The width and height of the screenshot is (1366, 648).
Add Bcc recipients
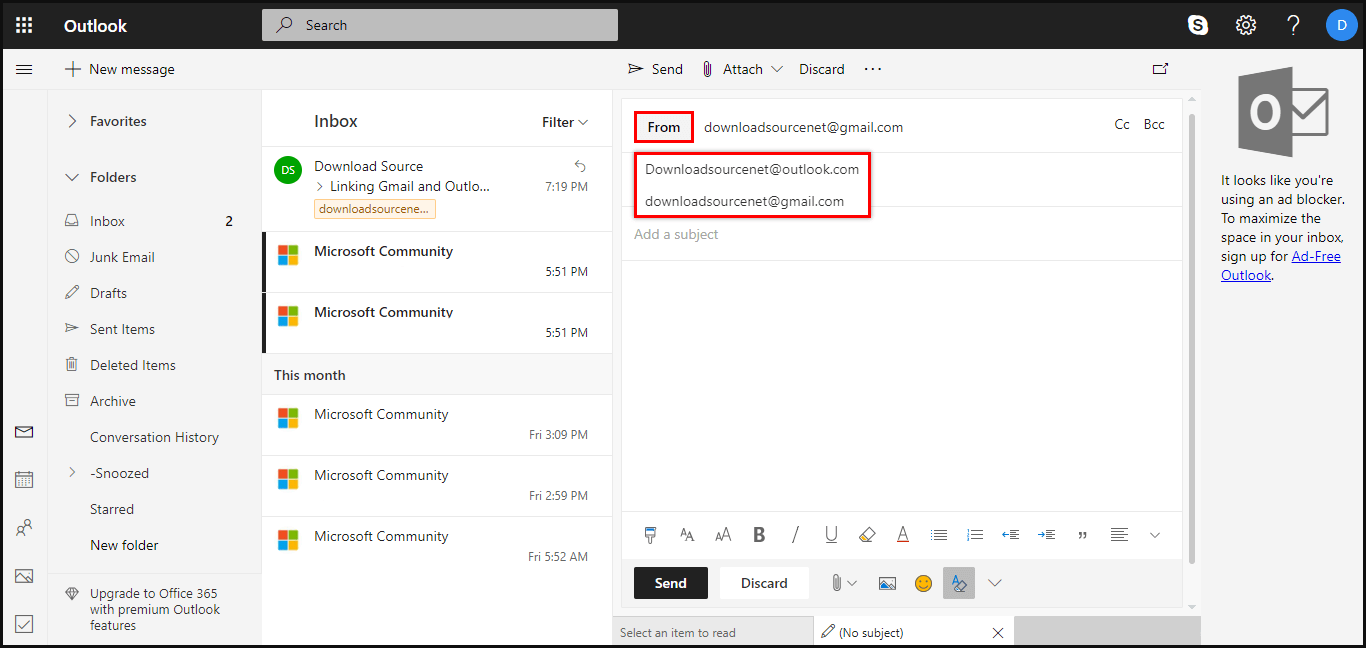pyautogui.click(x=1154, y=125)
